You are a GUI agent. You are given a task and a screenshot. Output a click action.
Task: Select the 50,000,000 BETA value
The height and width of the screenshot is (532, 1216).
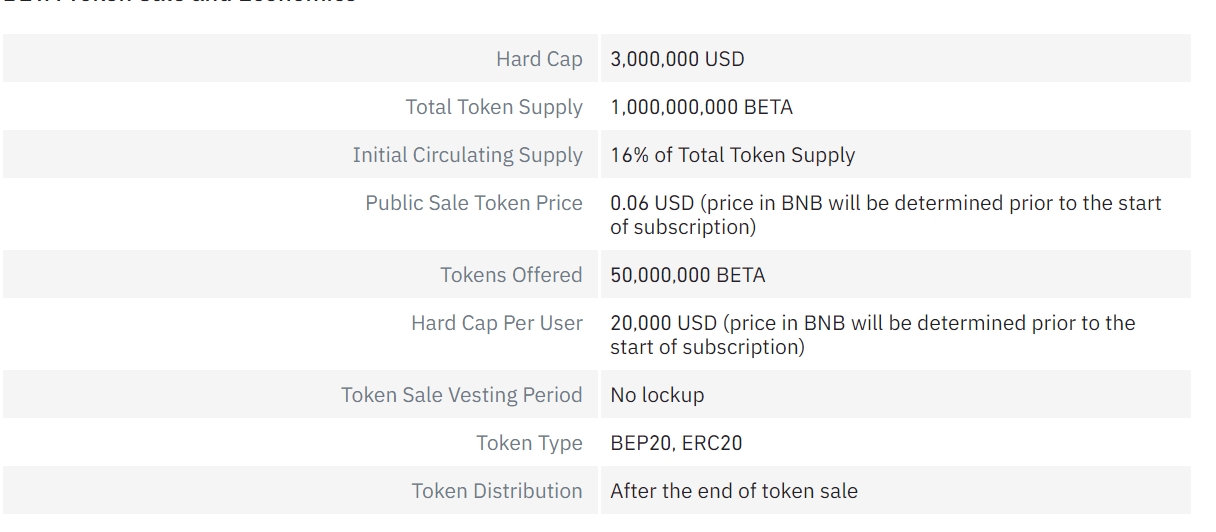(688, 275)
